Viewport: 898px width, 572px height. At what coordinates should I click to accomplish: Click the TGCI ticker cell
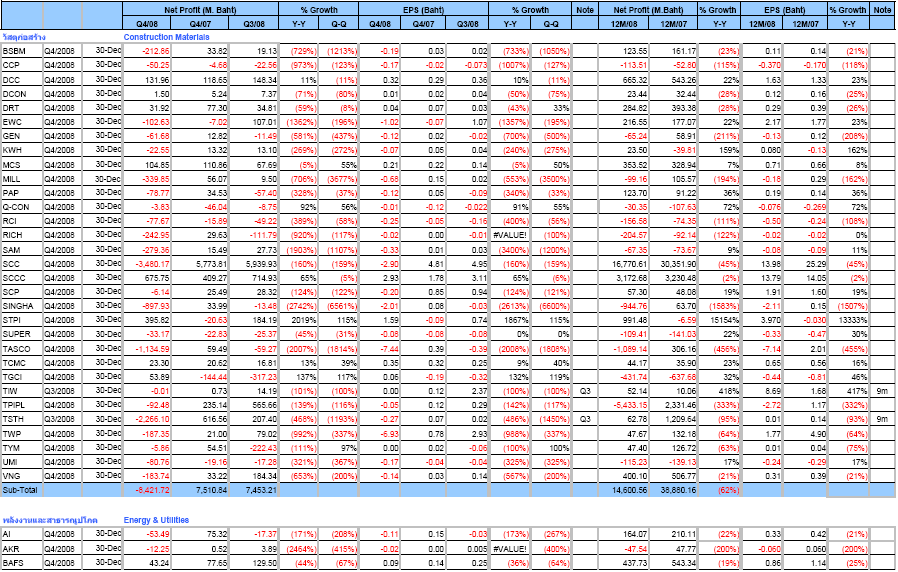(x=22, y=377)
